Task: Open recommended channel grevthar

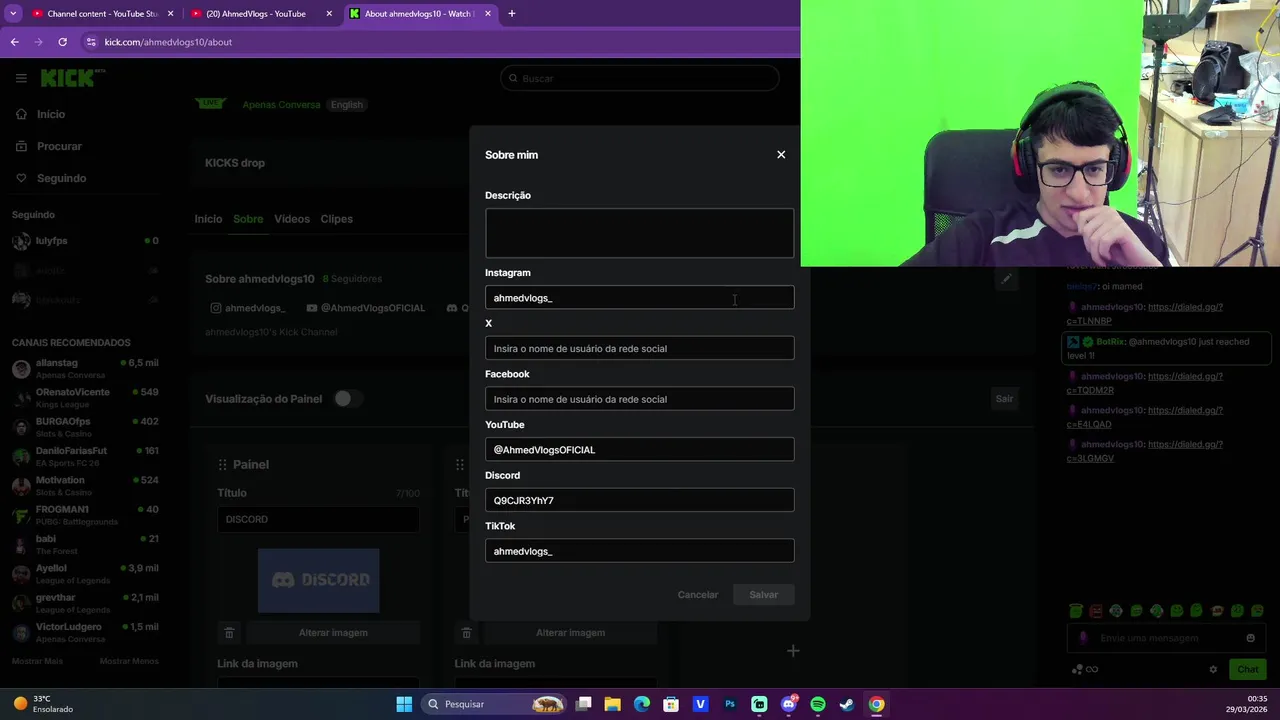Action: tap(85, 602)
